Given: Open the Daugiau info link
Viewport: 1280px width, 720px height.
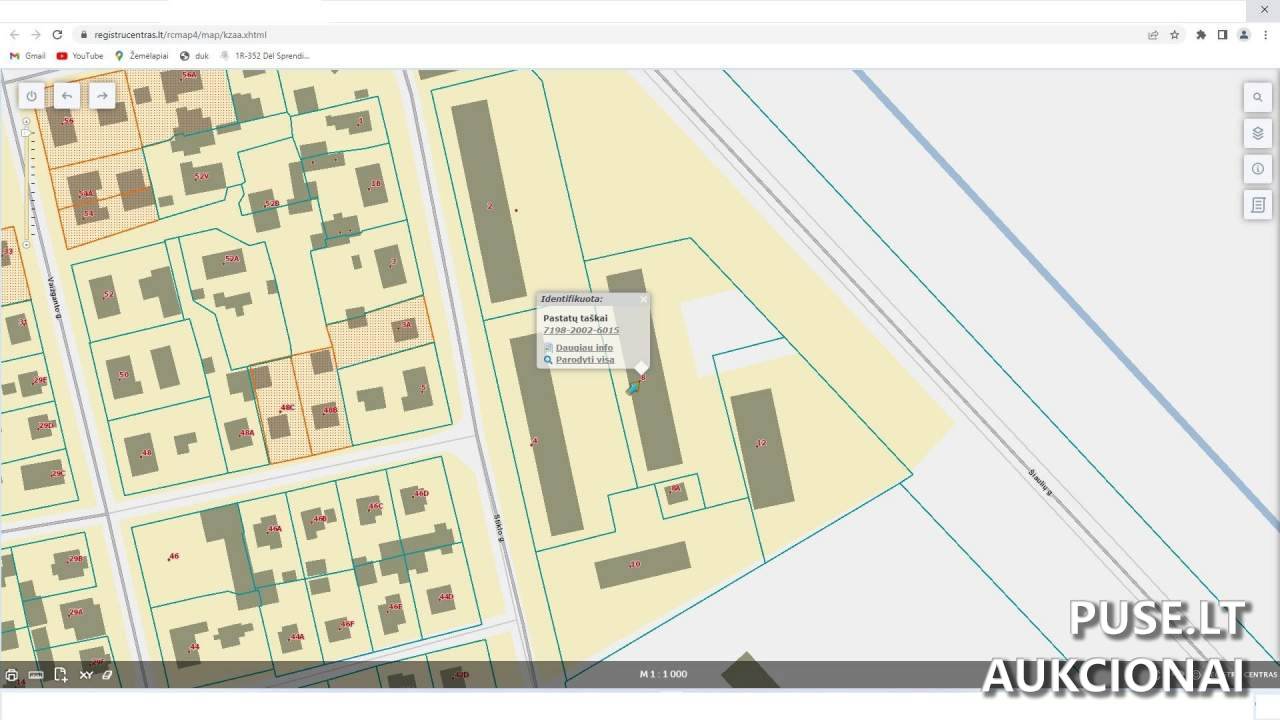Looking at the screenshot, I should click(584, 348).
